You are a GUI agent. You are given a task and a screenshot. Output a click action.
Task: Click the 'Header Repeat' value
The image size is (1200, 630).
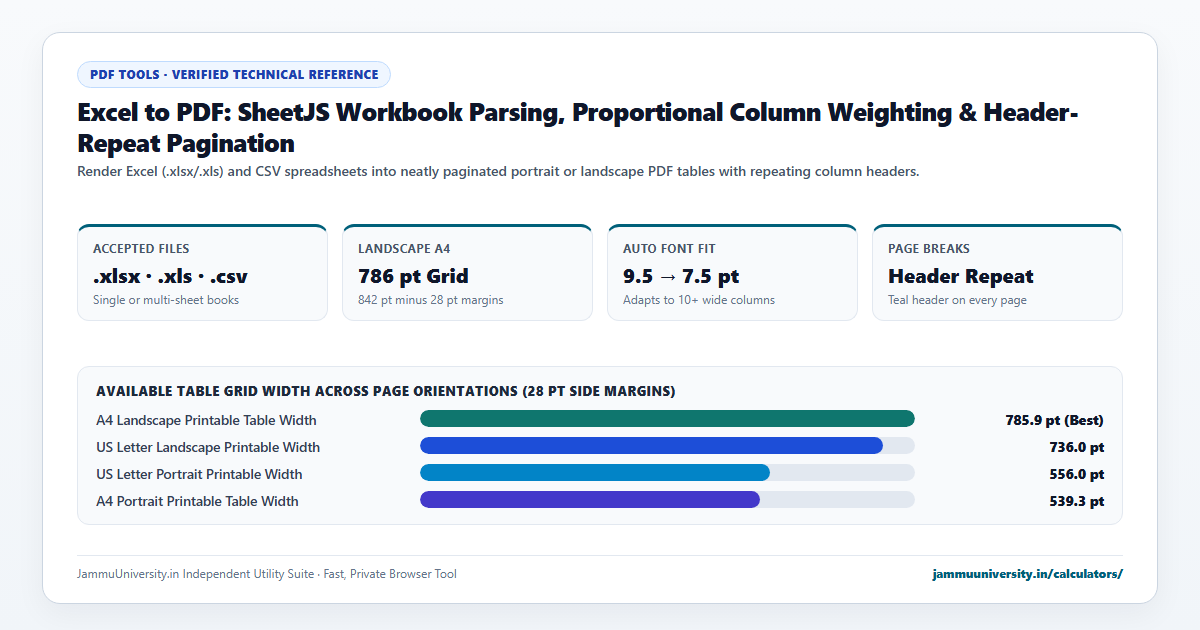tap(961, 276)
